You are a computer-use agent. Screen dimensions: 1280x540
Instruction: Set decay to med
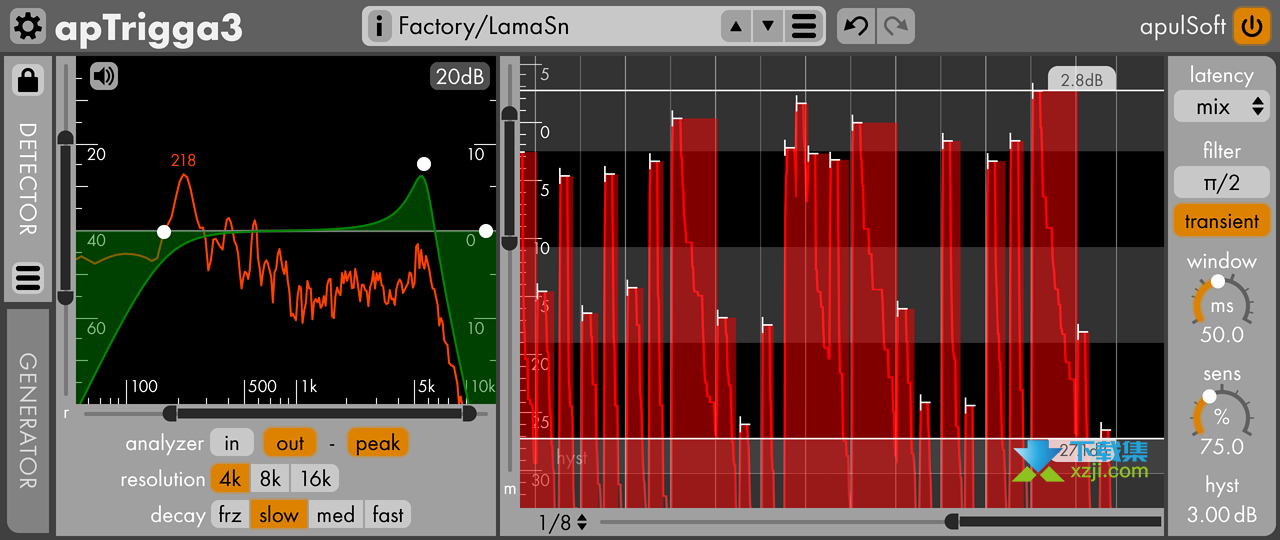point(336,515)
